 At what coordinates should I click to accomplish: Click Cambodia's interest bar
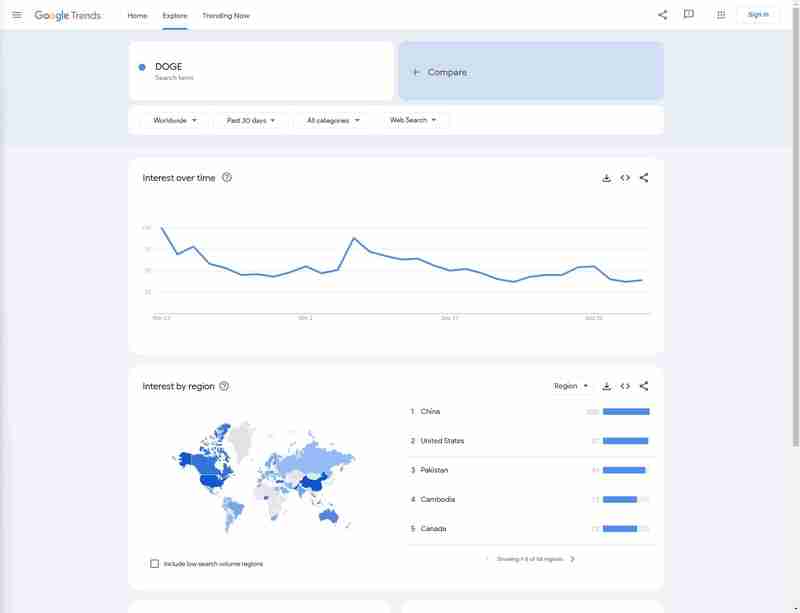(626, 499)
